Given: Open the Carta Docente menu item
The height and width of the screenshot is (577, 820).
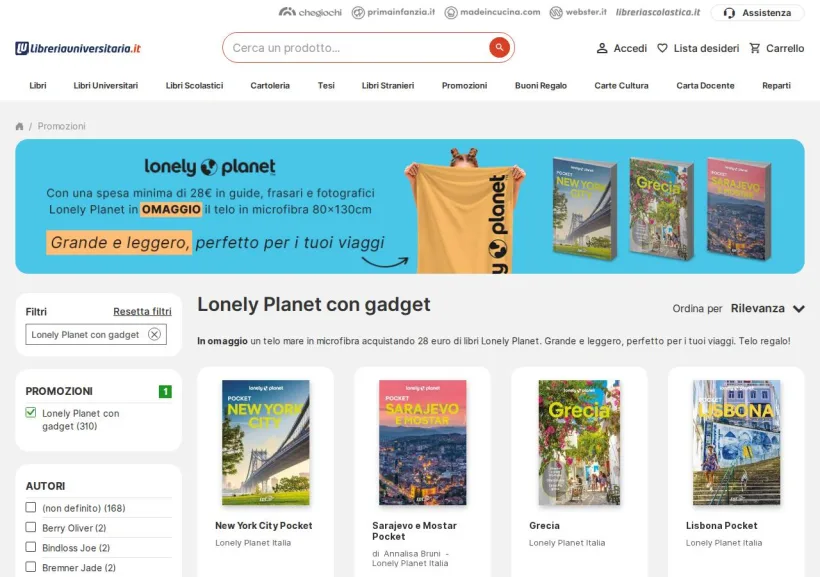Looking at the screenshot, I should pyautogui.click(x=705, y=85).
